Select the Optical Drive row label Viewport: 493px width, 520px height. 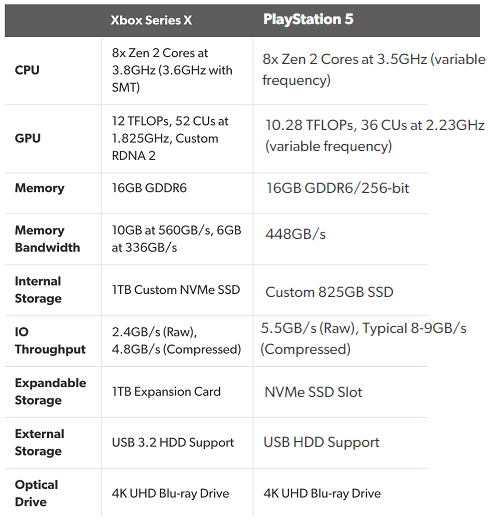click(36, 493)
